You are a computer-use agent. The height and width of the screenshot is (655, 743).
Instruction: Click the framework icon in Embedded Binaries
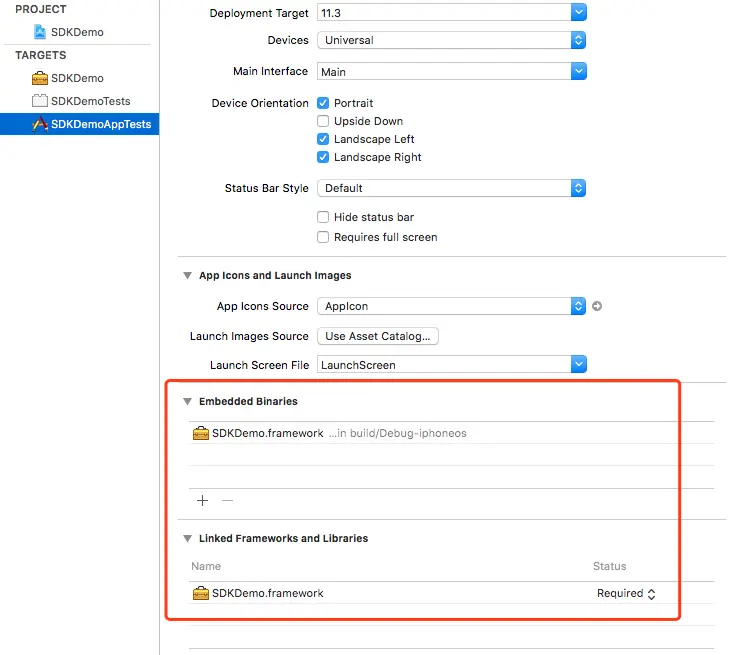pyautogui.click(x=201, y=433)
